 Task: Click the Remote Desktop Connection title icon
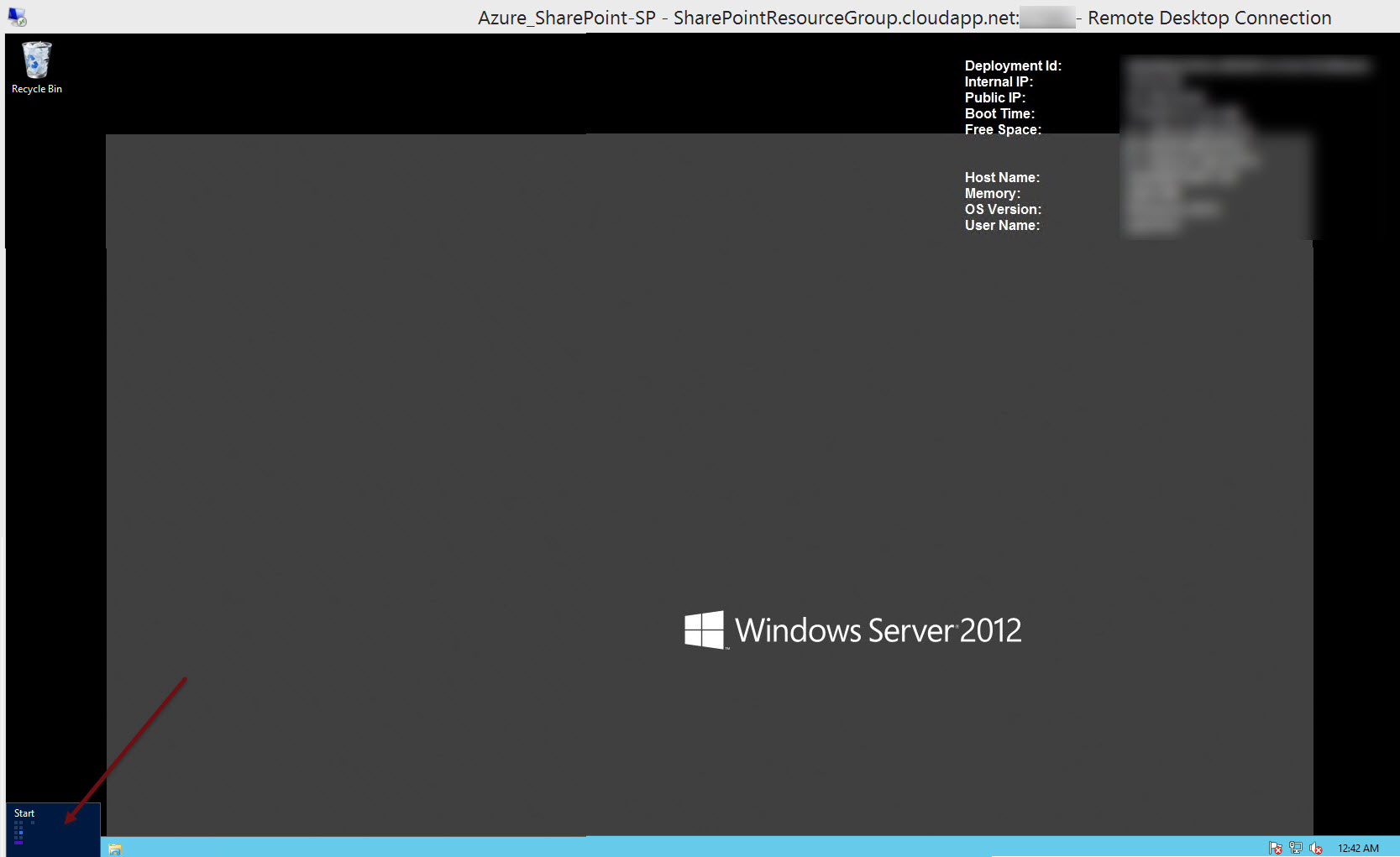click(x=17, y=17)
